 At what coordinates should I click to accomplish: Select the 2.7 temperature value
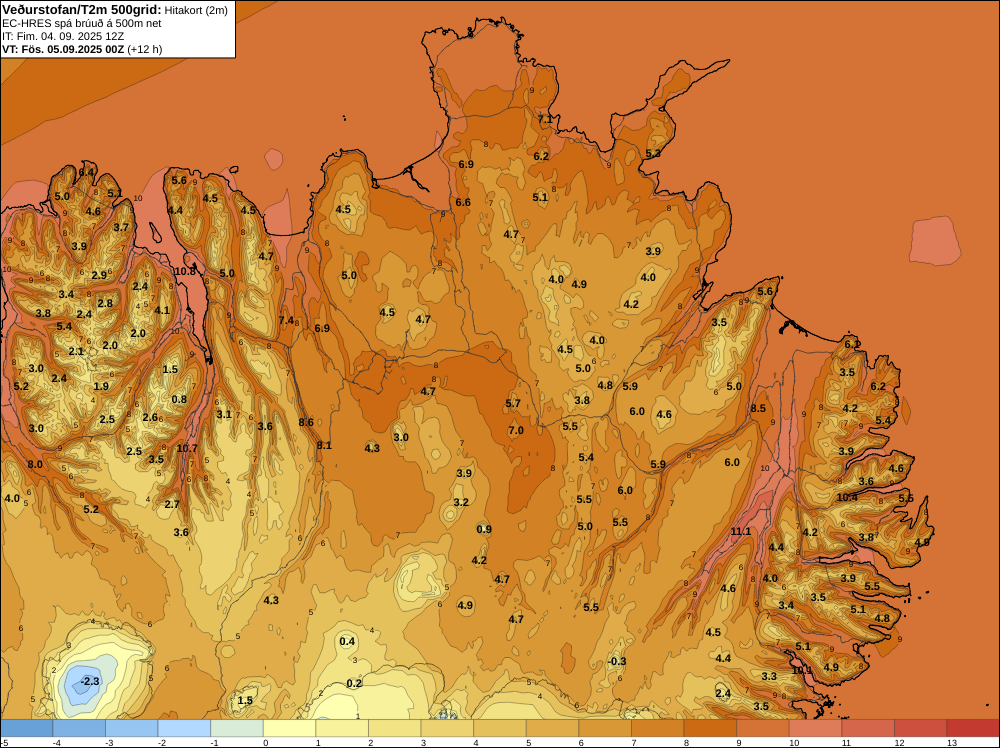point(172,504)
